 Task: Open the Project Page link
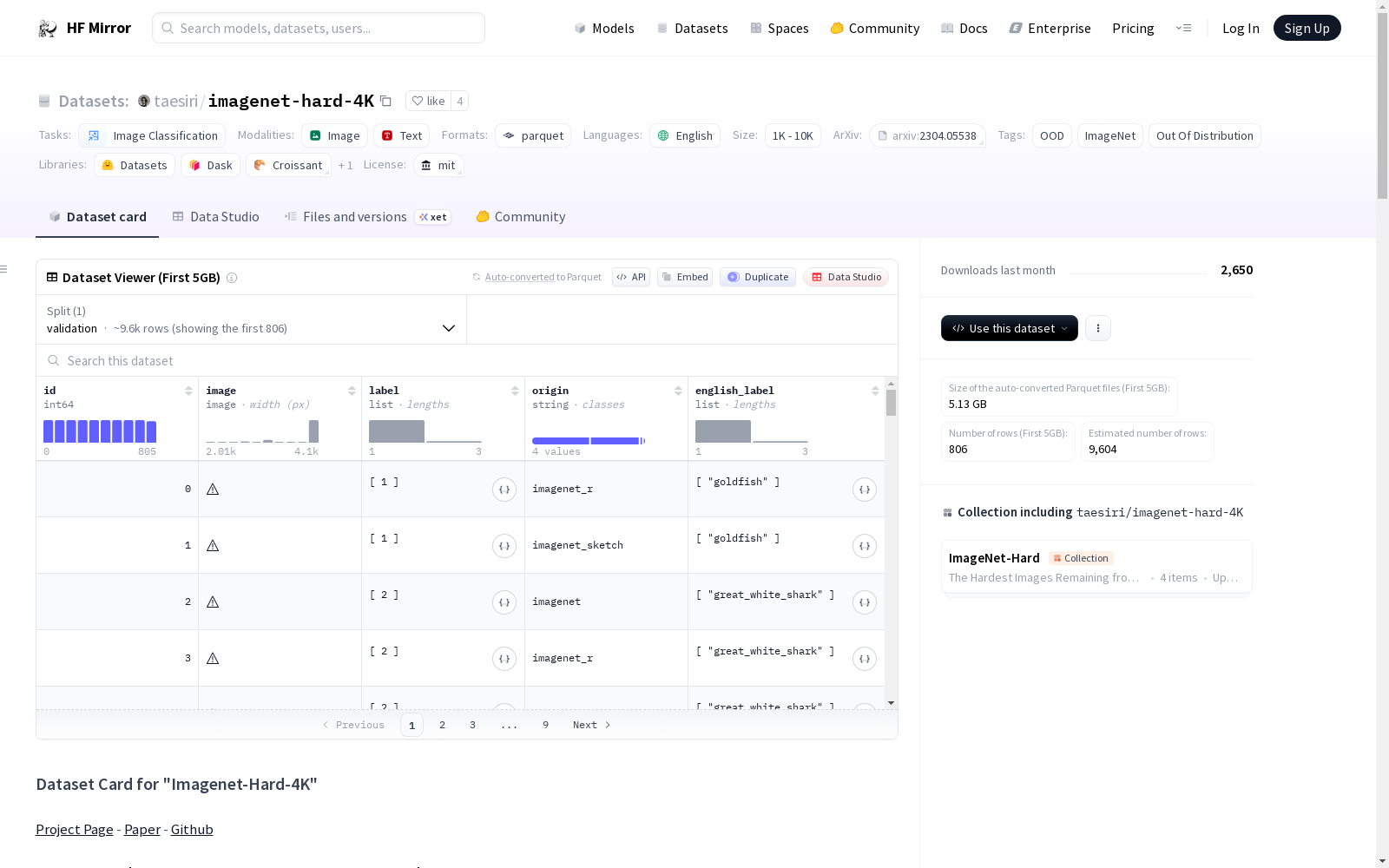tap(75, 830)
